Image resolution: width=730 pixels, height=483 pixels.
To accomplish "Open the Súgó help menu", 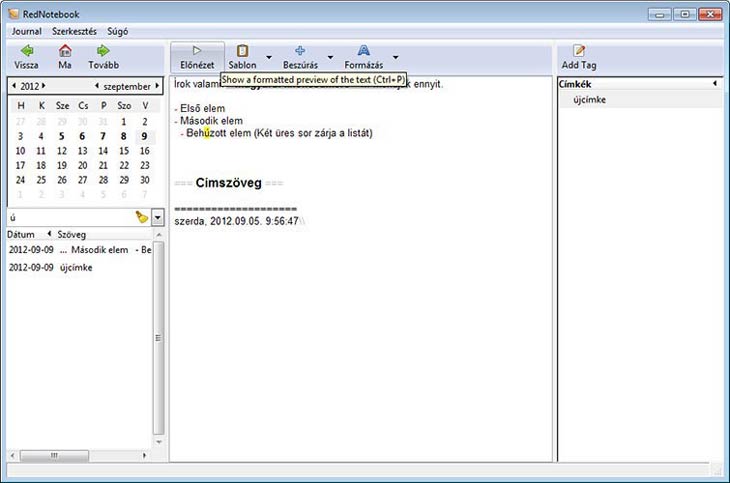I will pyautogui.click(x=118, y=31).
